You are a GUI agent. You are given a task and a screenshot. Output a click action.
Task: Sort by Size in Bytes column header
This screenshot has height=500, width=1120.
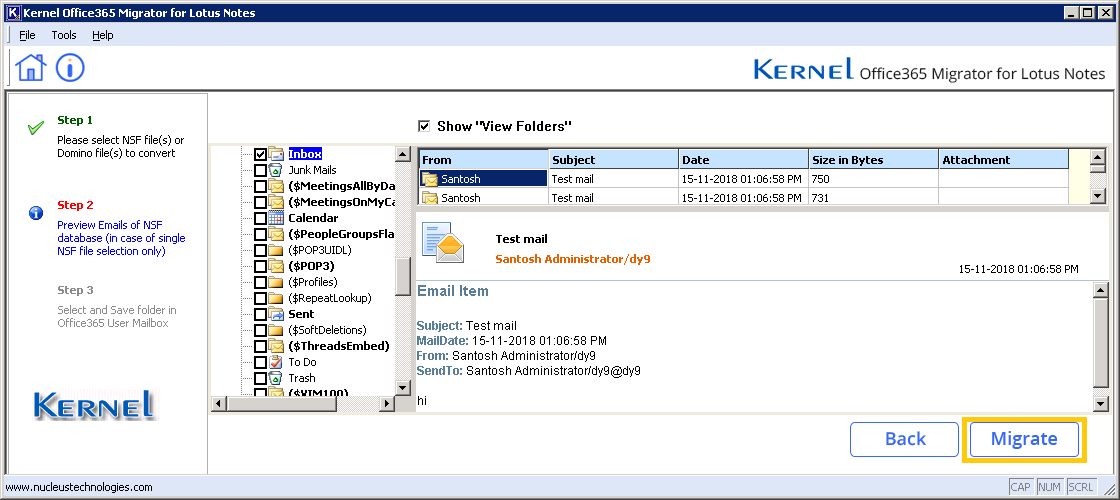coord(874,159)
